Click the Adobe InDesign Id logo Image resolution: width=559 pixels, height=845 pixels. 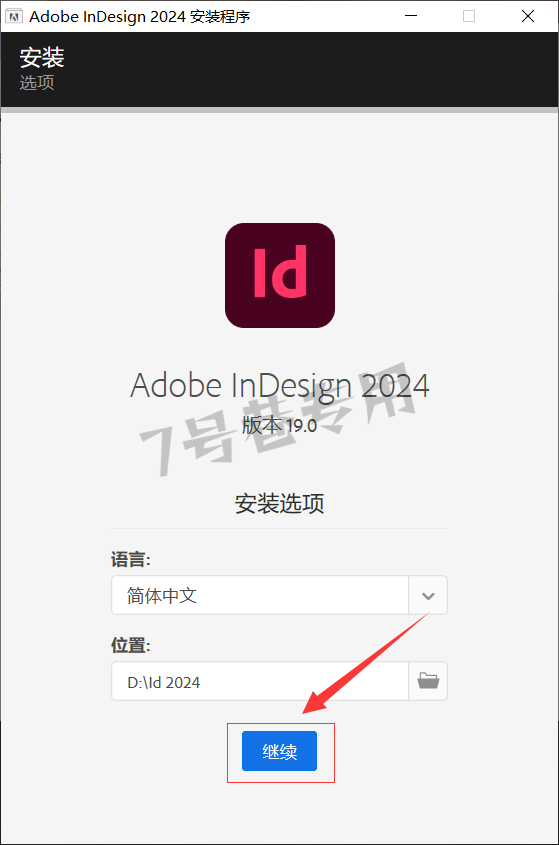click(280, 275)
